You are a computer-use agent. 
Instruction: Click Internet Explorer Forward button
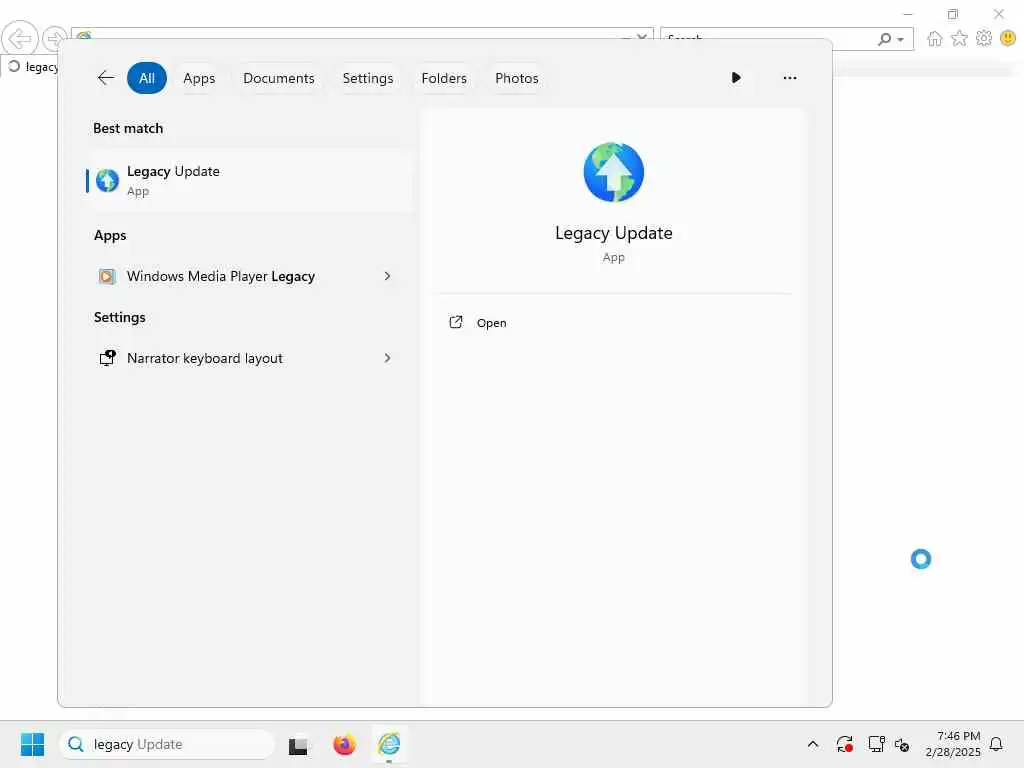coord(54,39)
